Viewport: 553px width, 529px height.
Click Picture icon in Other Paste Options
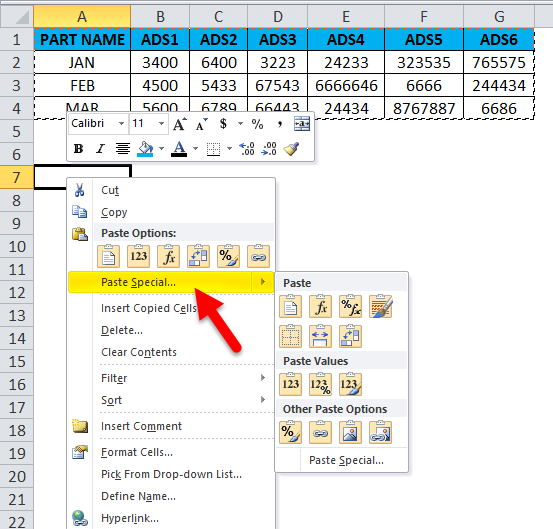pos(350,432)
